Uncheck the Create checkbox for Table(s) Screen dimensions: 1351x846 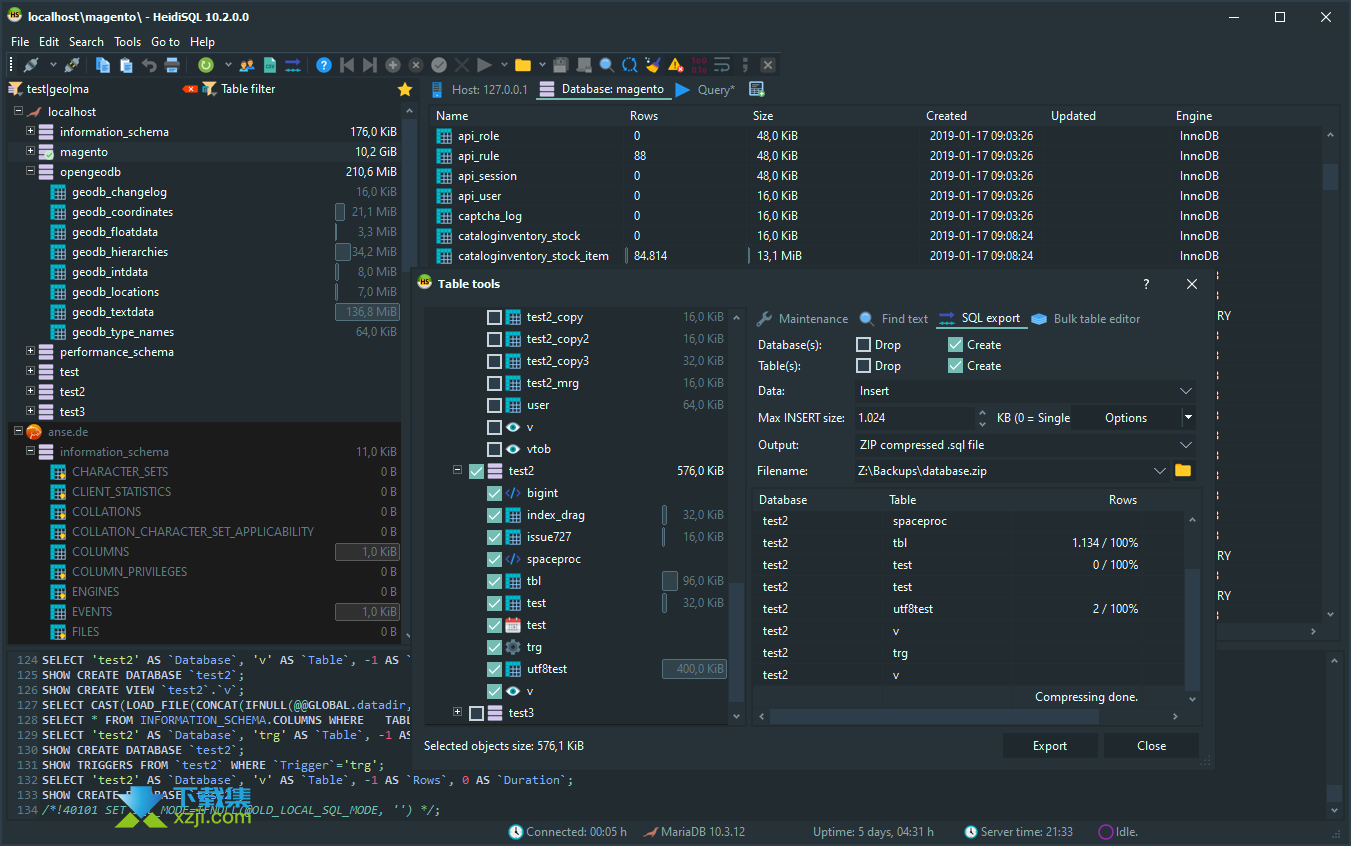tap(956, 366)
